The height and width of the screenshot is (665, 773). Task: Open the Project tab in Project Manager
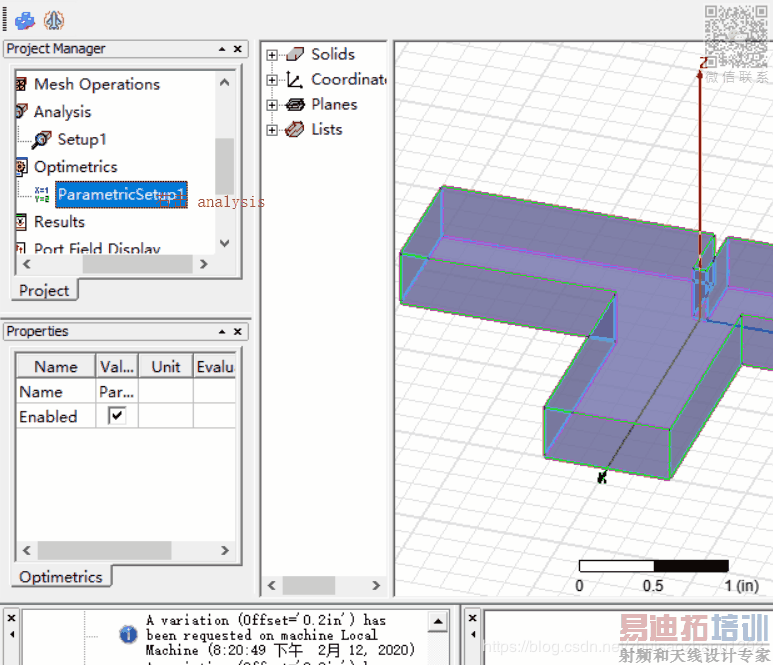click(x=44, y=290)
